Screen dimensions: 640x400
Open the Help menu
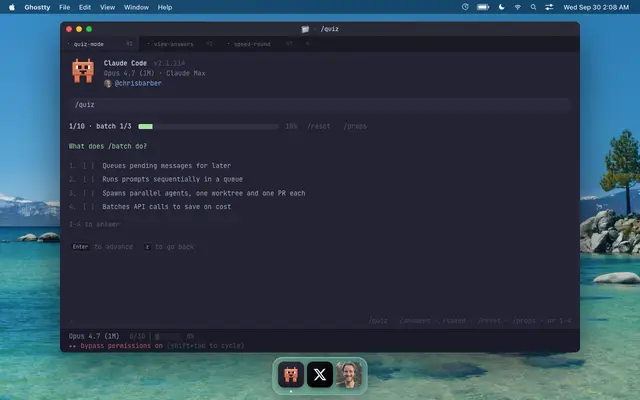165,7
